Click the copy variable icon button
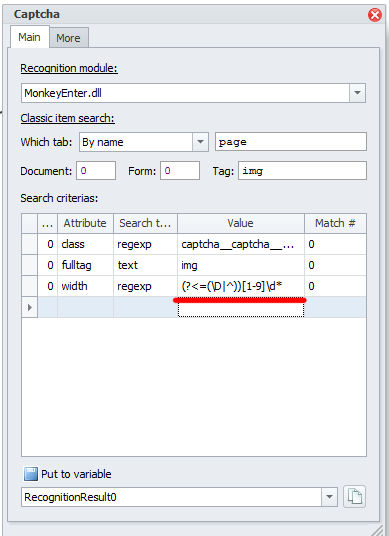This screenshot has height=536, width=389. point(354,496)
